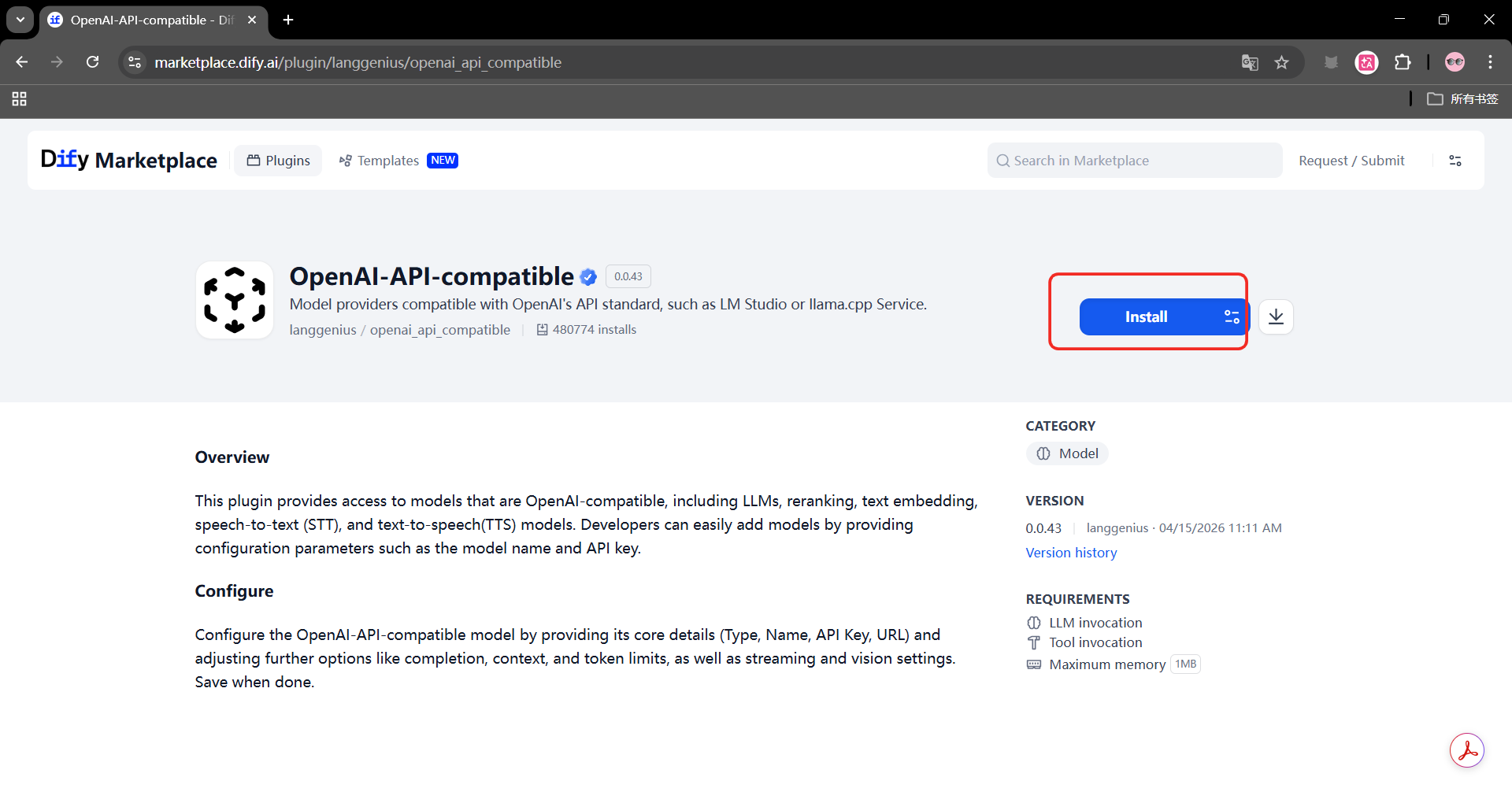Click the 1MB memory badge
The width and height of the screenshot is (1512, 803).
tap(1185, 664)
